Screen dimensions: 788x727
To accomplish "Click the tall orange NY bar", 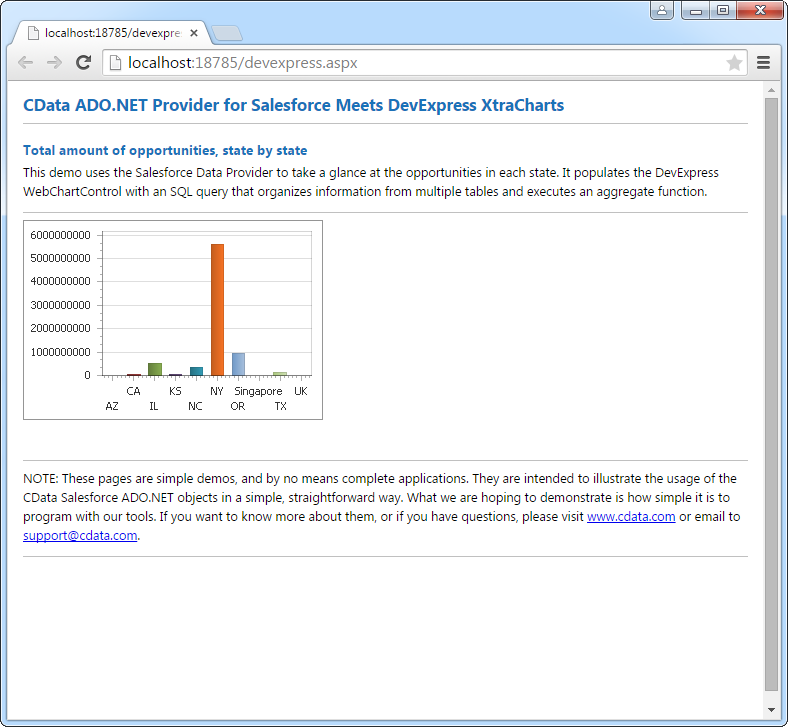I will [x=217, y=309].
